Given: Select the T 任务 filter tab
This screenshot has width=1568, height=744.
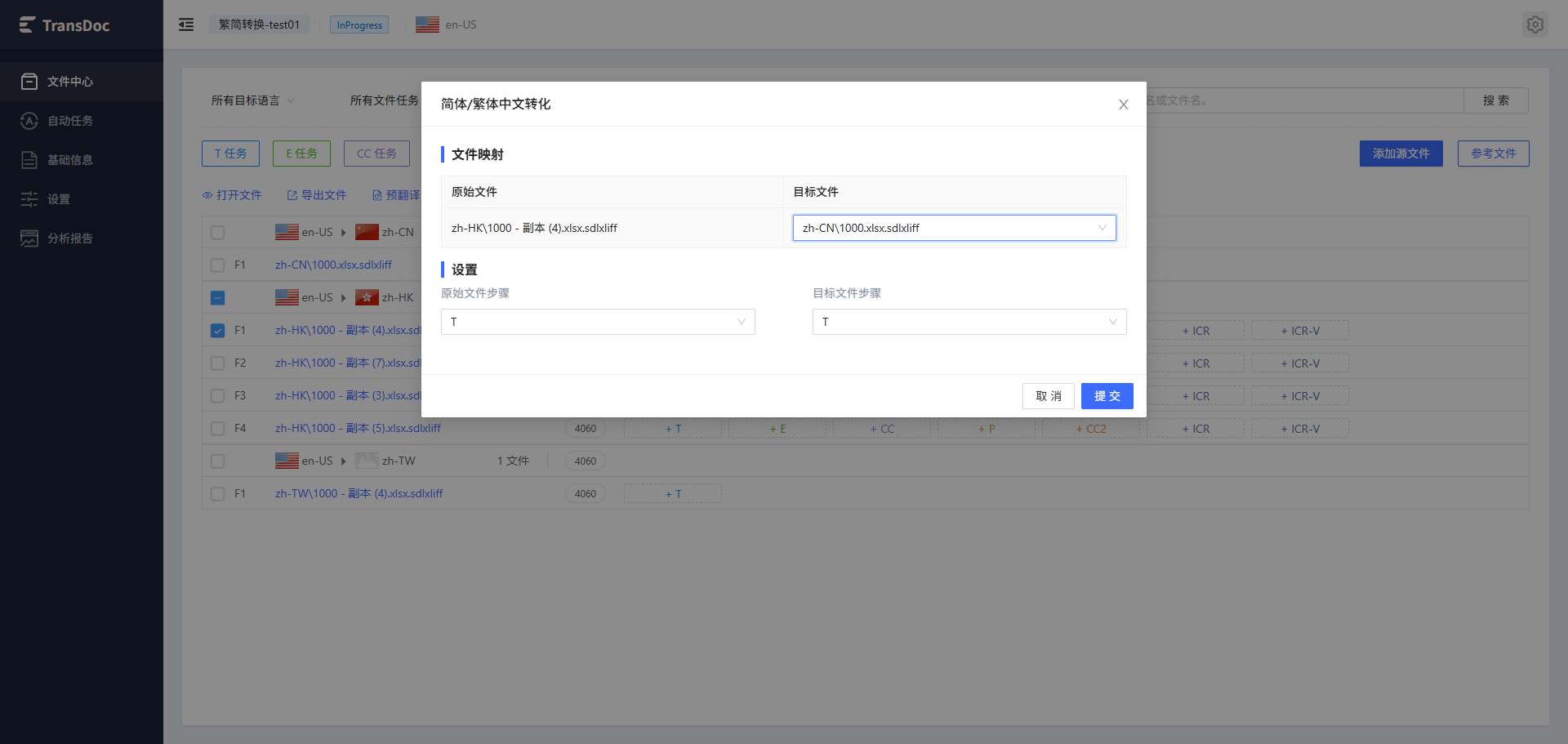Looking at the screenshot, I should [x=230, y=154].
